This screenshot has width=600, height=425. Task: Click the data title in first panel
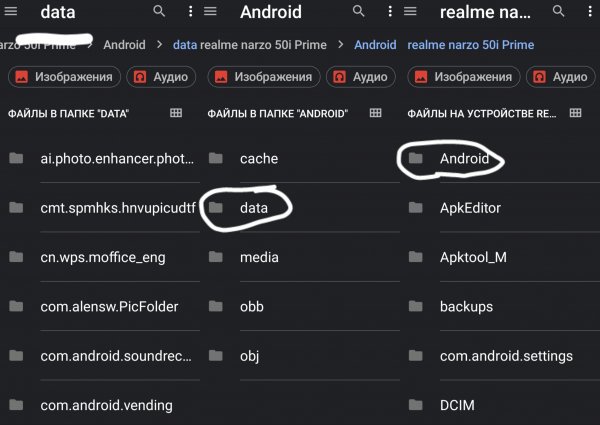tap(58, 12)
